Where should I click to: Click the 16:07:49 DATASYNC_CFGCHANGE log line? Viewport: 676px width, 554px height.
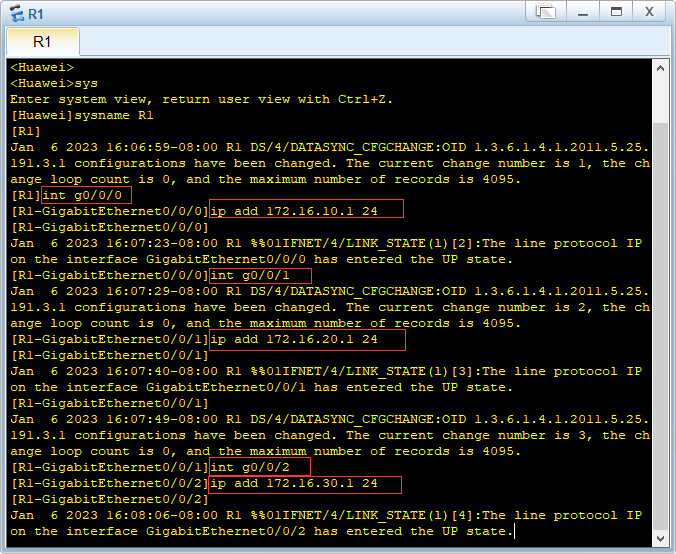click(329, 419)
